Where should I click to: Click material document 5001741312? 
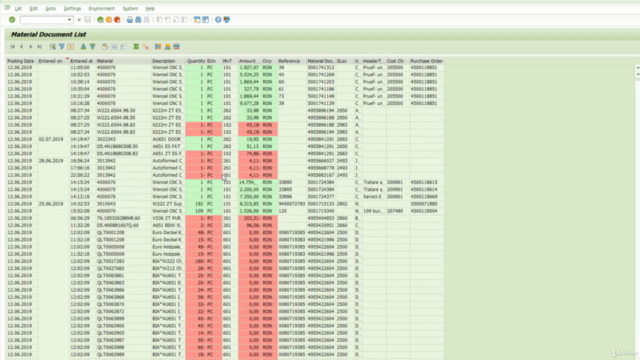[321, 68]
